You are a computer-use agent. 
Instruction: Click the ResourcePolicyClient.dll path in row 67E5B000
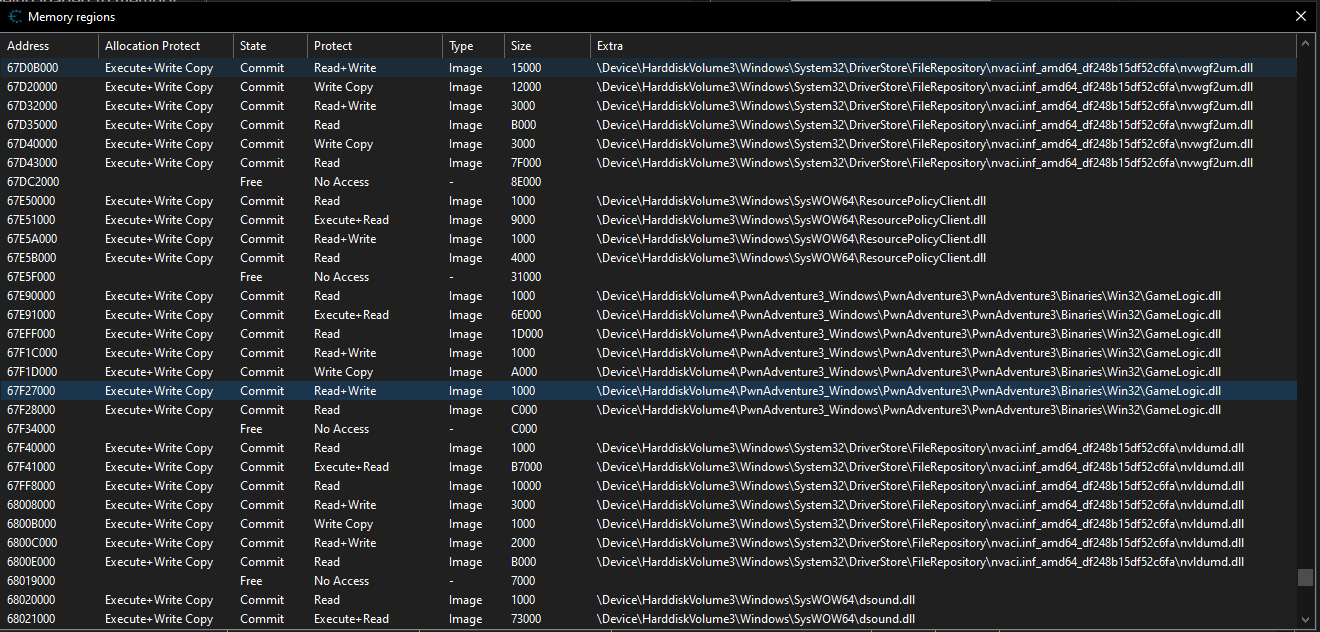click(791, 258)
